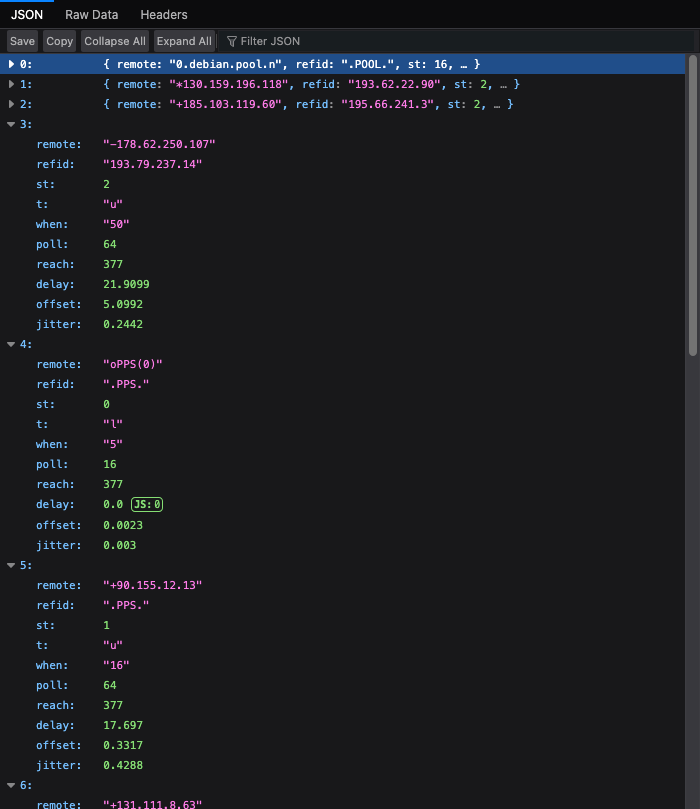This screenshot has height=809, width=700.
Task: Click the Save button
Action: pos(22,41)
